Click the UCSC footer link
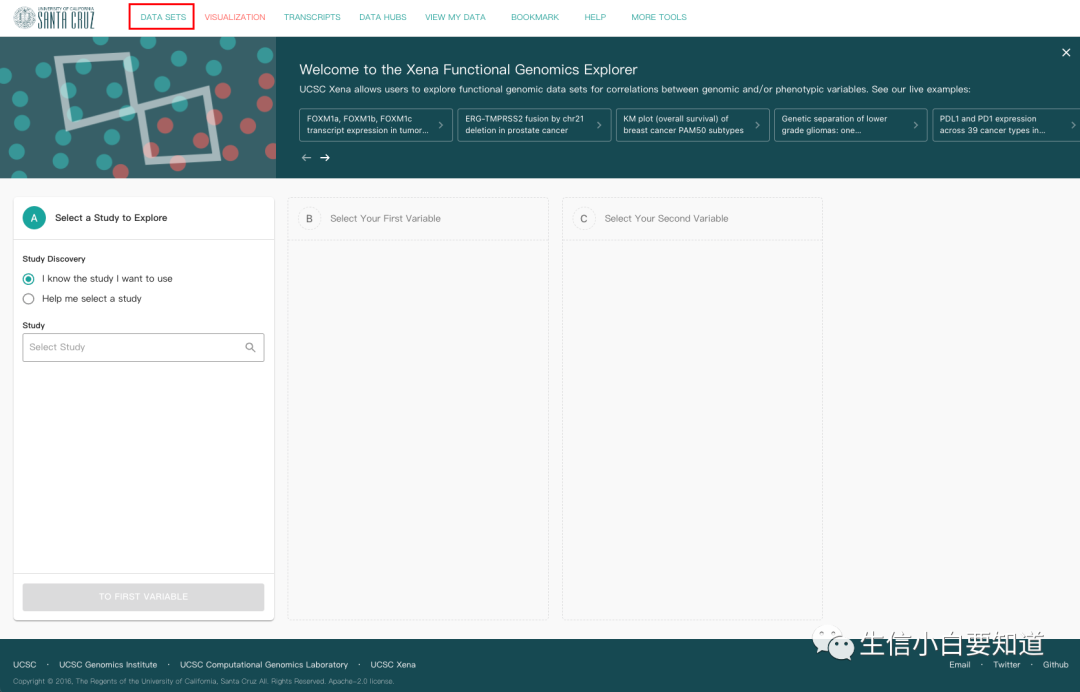 (25, 664)
